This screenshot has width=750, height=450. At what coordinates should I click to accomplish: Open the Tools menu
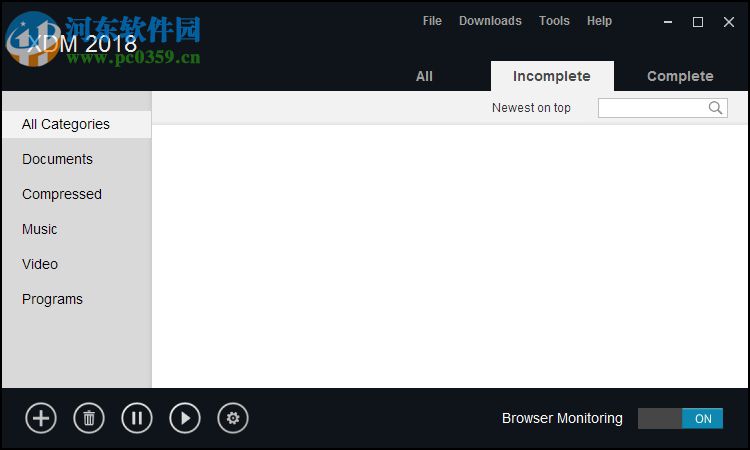point(554,21)
